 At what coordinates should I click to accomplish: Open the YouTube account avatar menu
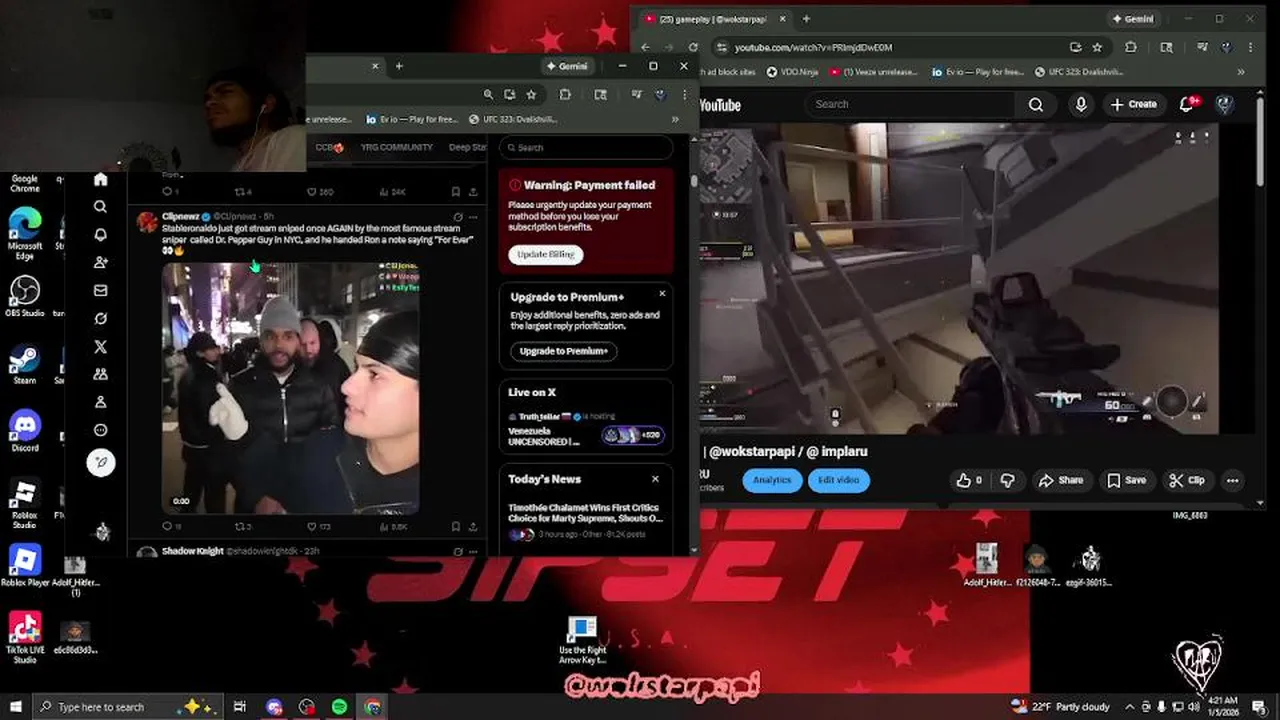point(1225,104)
